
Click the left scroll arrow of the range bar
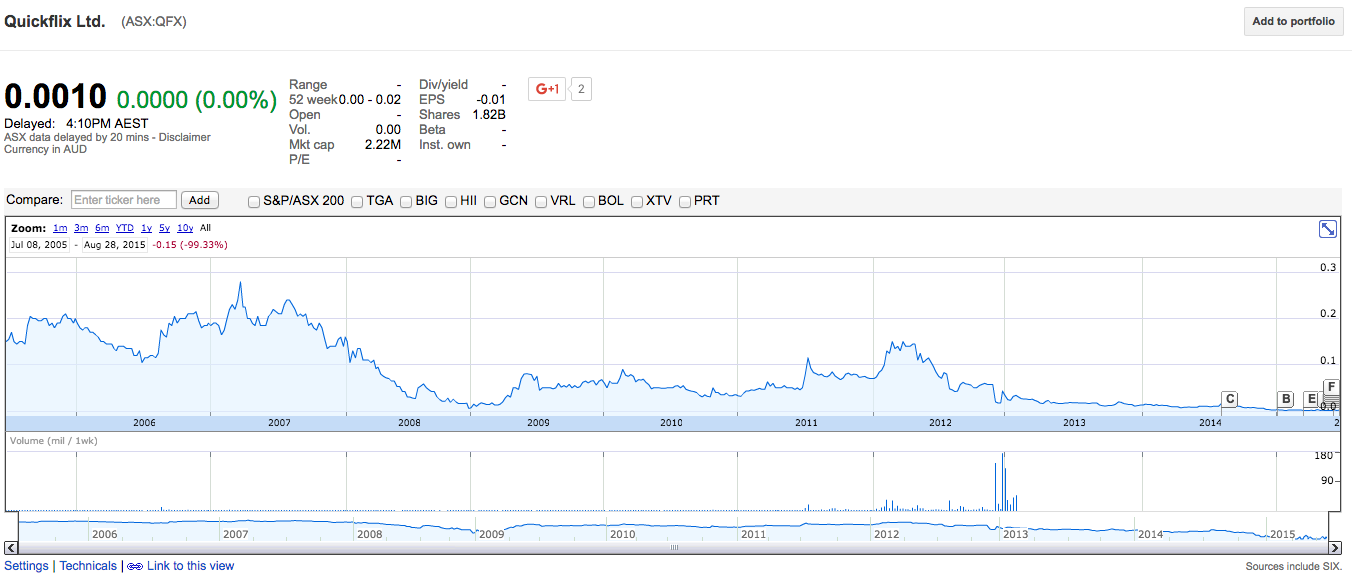pyautogui.click(x=11, y=548)
